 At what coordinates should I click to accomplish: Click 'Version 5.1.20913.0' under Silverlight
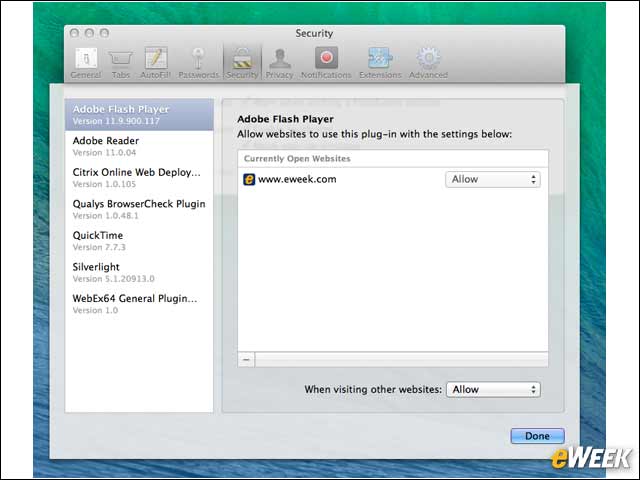113,279
